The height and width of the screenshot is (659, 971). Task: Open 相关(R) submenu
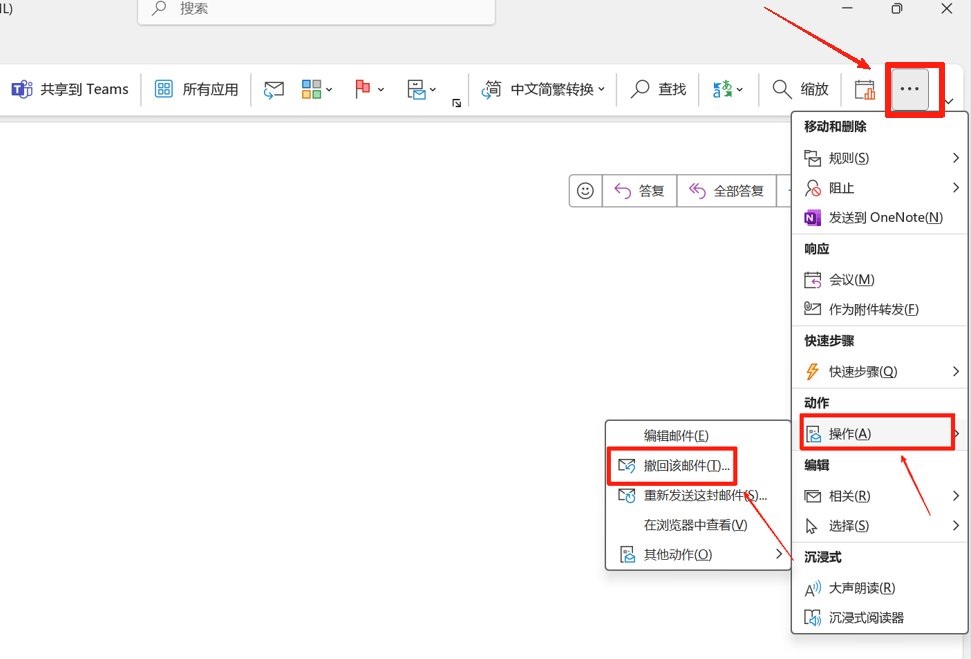(x=879, y=496)
